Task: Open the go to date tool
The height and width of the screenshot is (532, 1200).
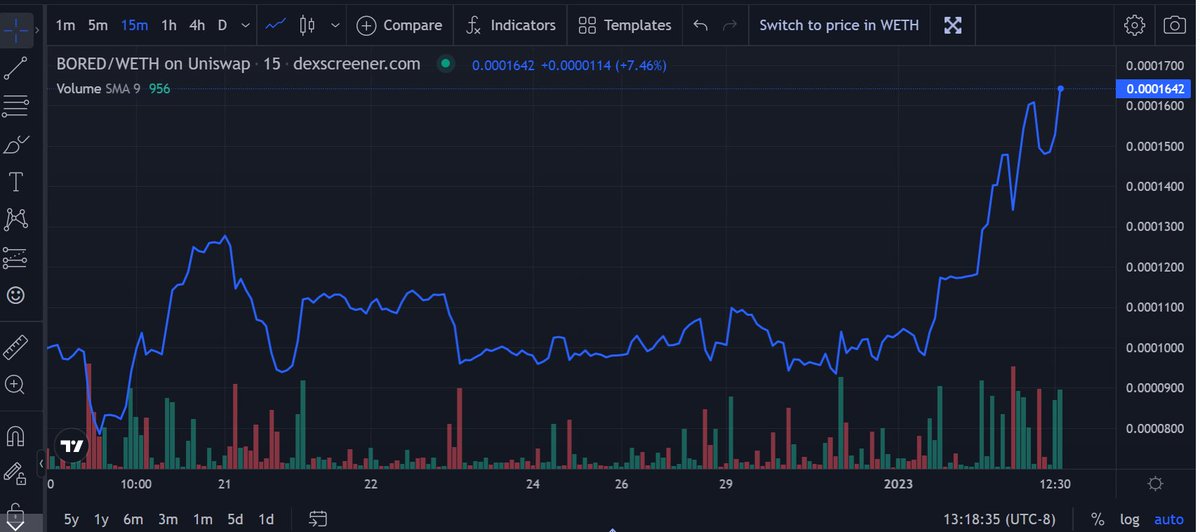Action: pos(318,519)
